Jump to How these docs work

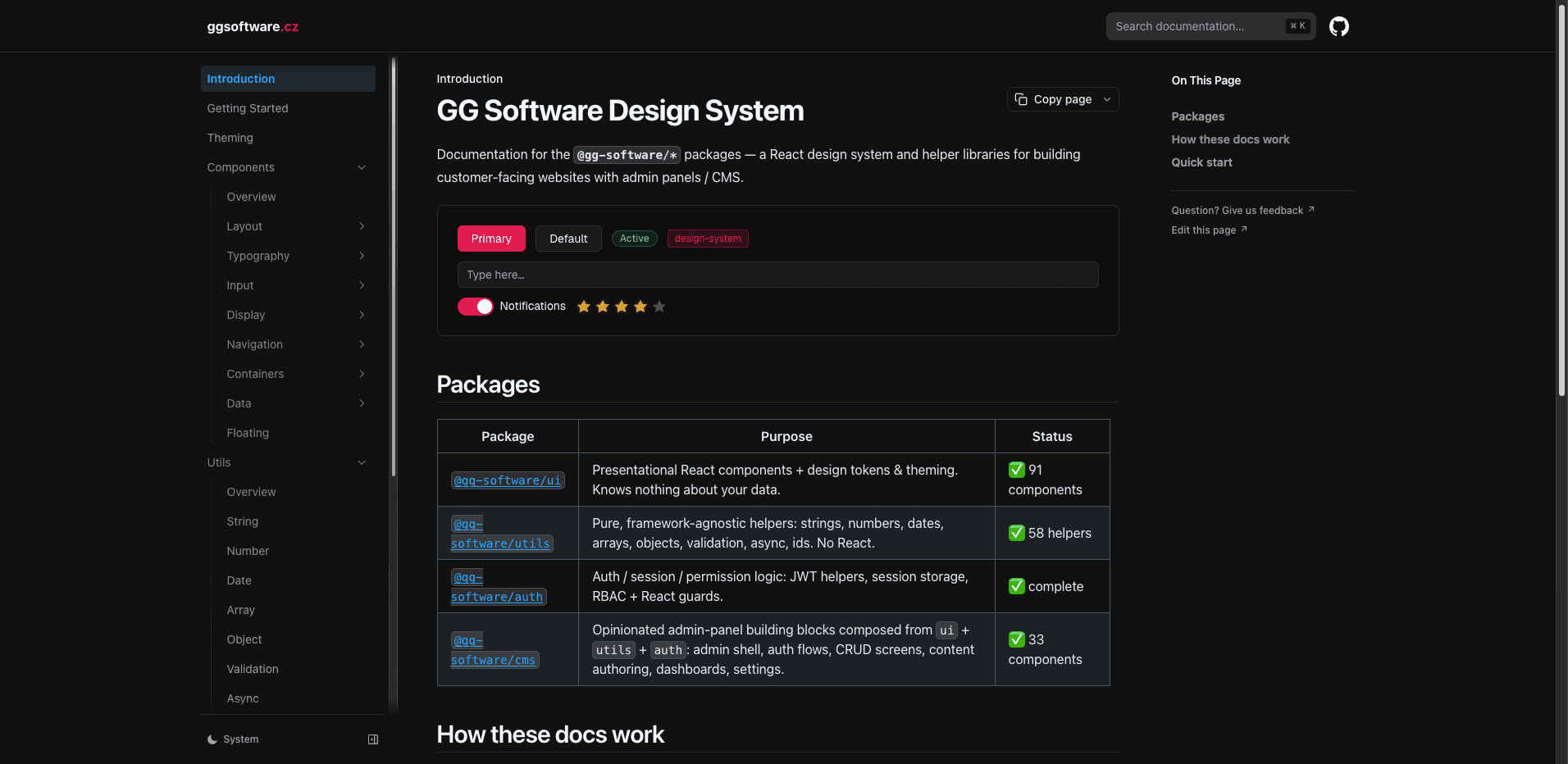coord(1230,139)
